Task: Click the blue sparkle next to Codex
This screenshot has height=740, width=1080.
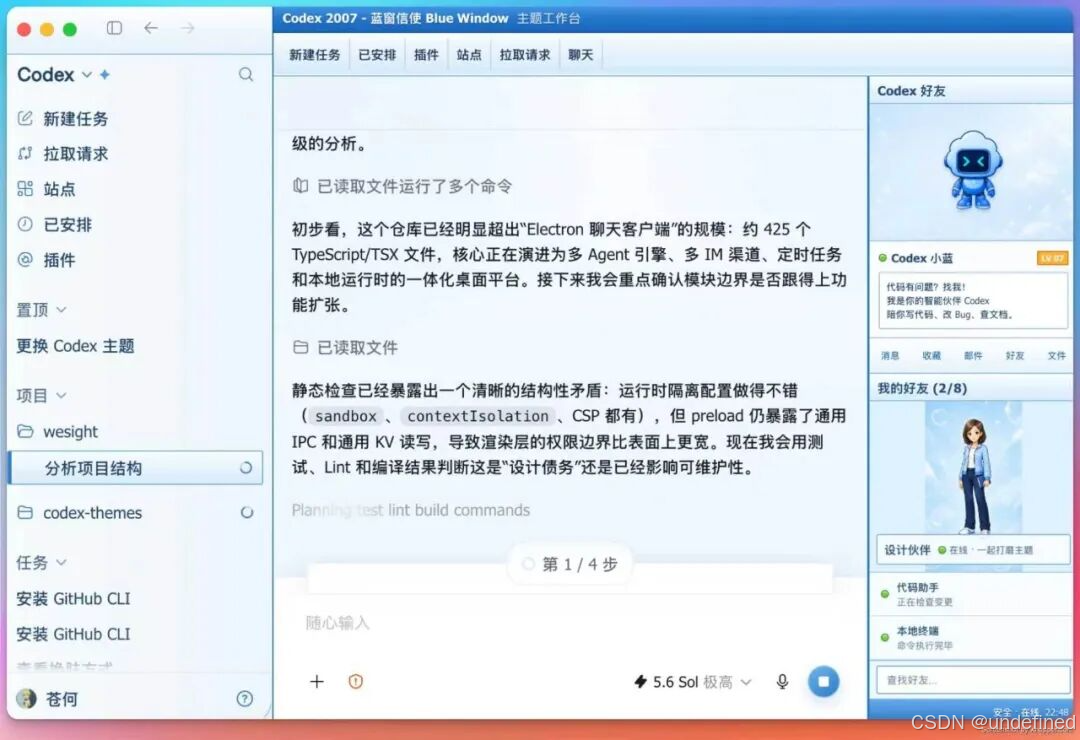Action: 105,74
